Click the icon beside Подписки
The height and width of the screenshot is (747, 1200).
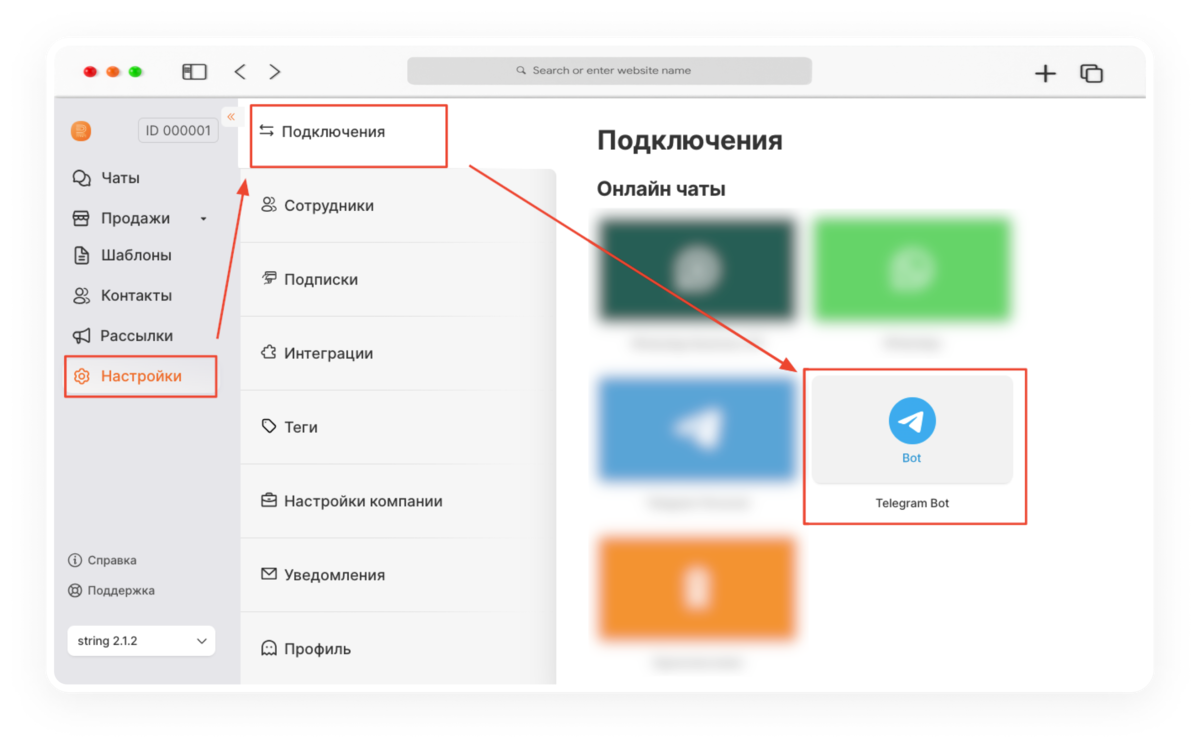269,279
